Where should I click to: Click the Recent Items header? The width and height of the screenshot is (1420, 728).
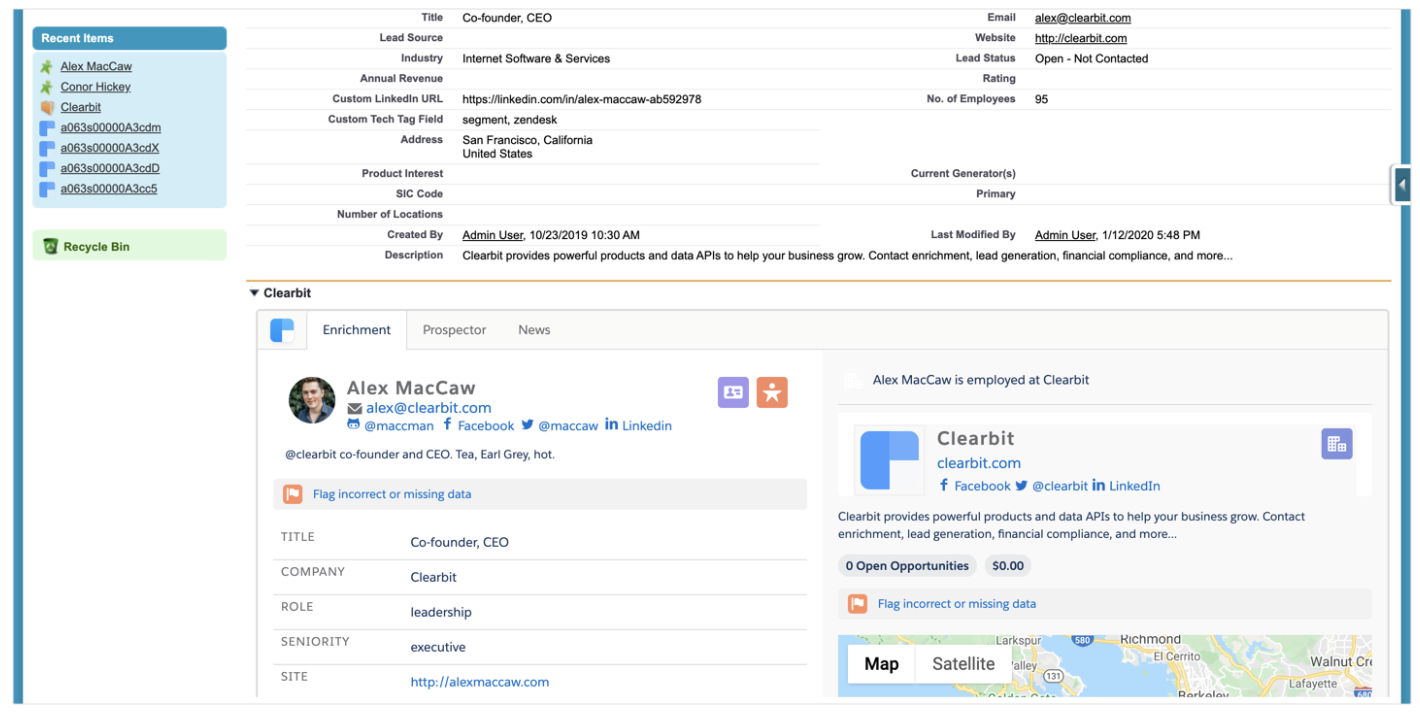click(x=130, y=38)
